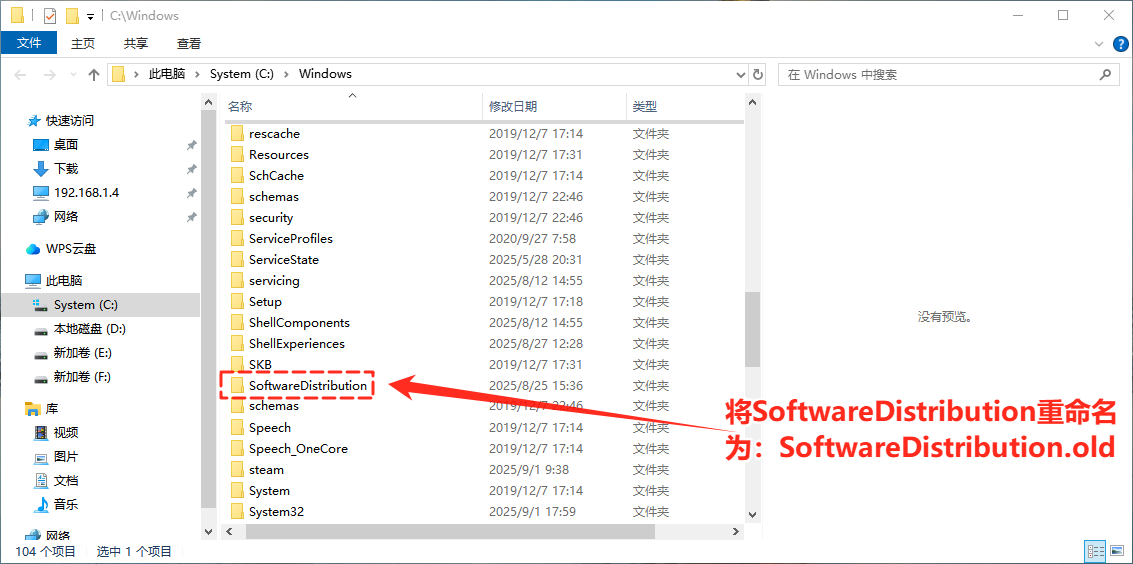Collapse the ribbon with chevron arrow
Image resolution: width=1133 pixels, height=564 pixels.
[x=1100, y=44]
